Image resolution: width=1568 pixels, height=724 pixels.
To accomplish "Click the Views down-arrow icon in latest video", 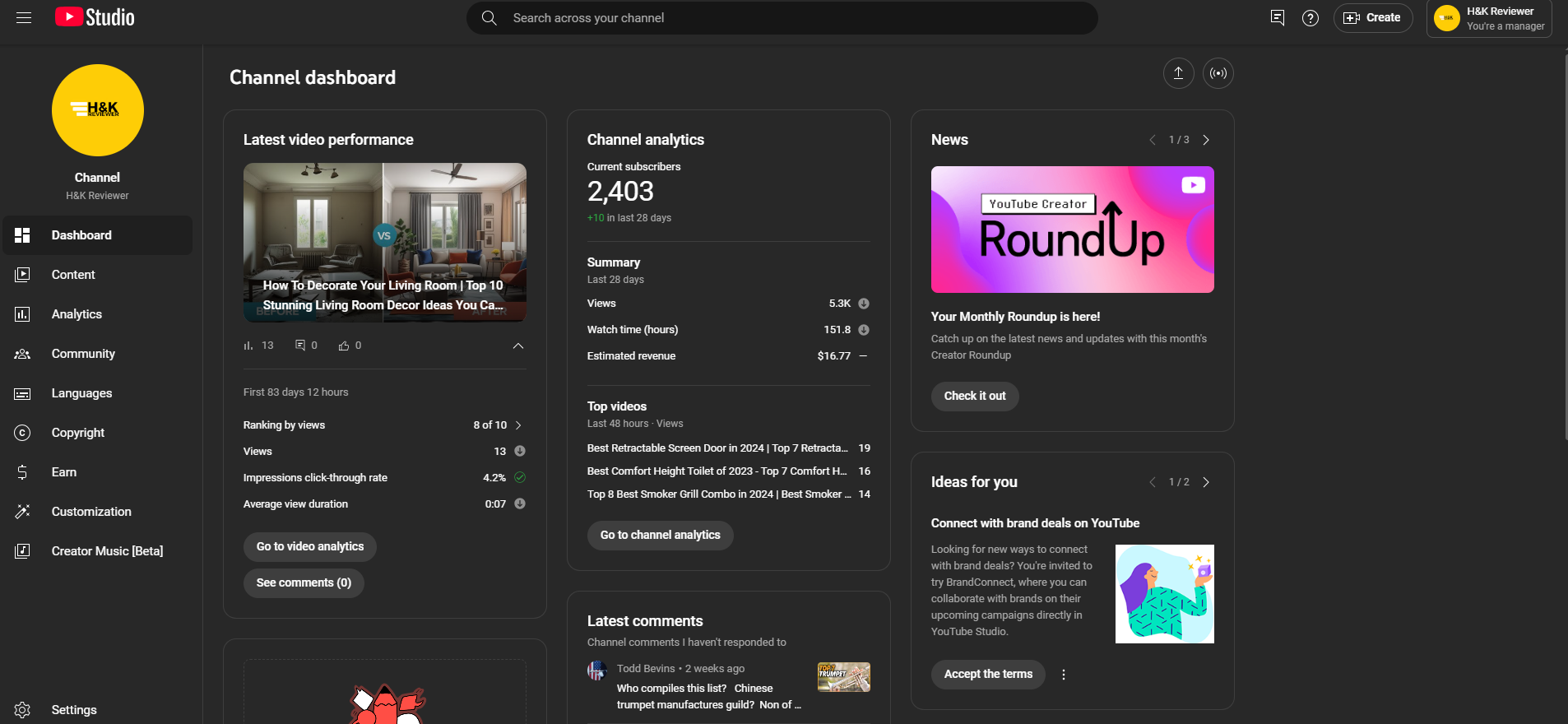I will point(520,451).
